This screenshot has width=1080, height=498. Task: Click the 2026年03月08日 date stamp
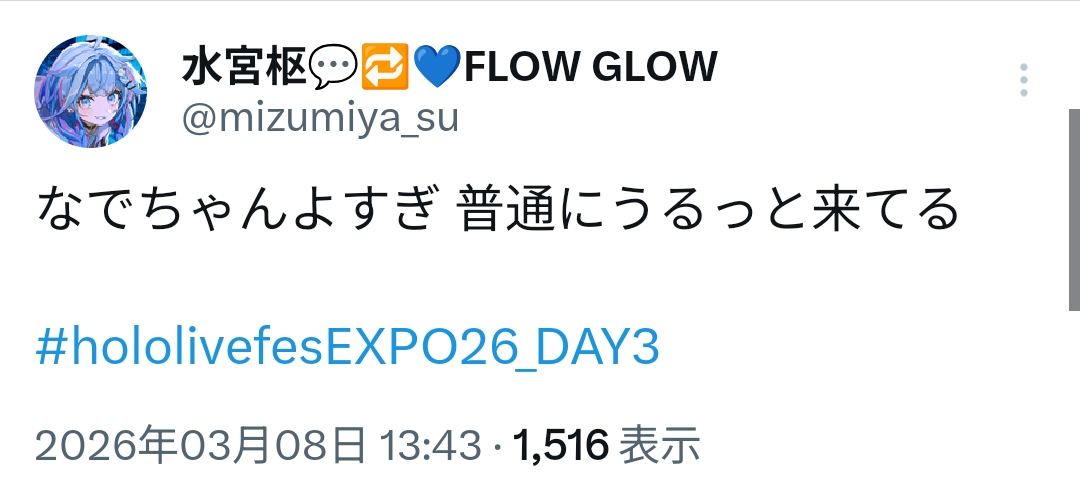200,445
